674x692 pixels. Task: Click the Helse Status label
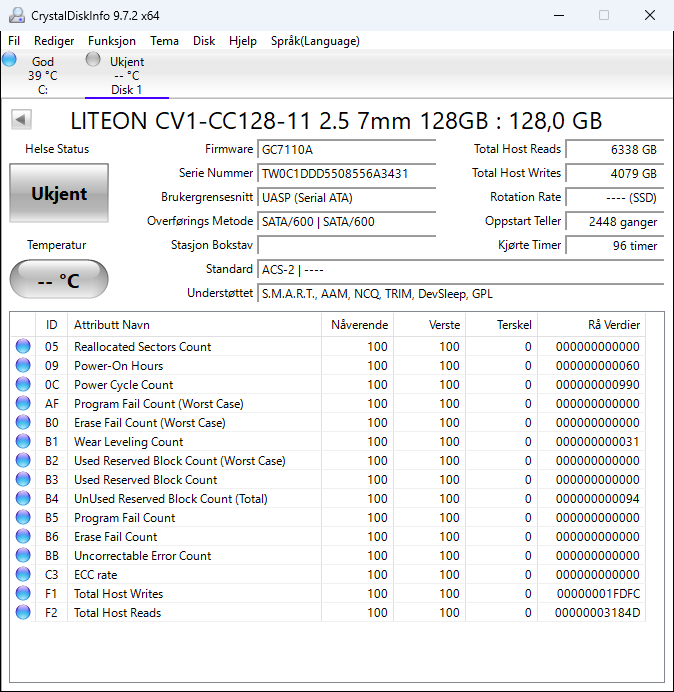57,149
